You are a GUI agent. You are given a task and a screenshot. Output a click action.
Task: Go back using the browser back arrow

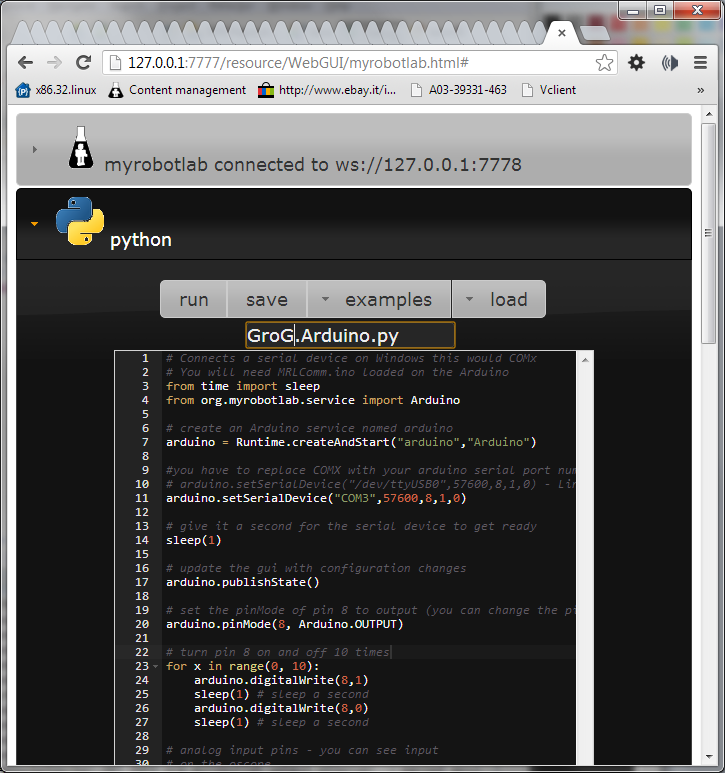click(25, 63)
